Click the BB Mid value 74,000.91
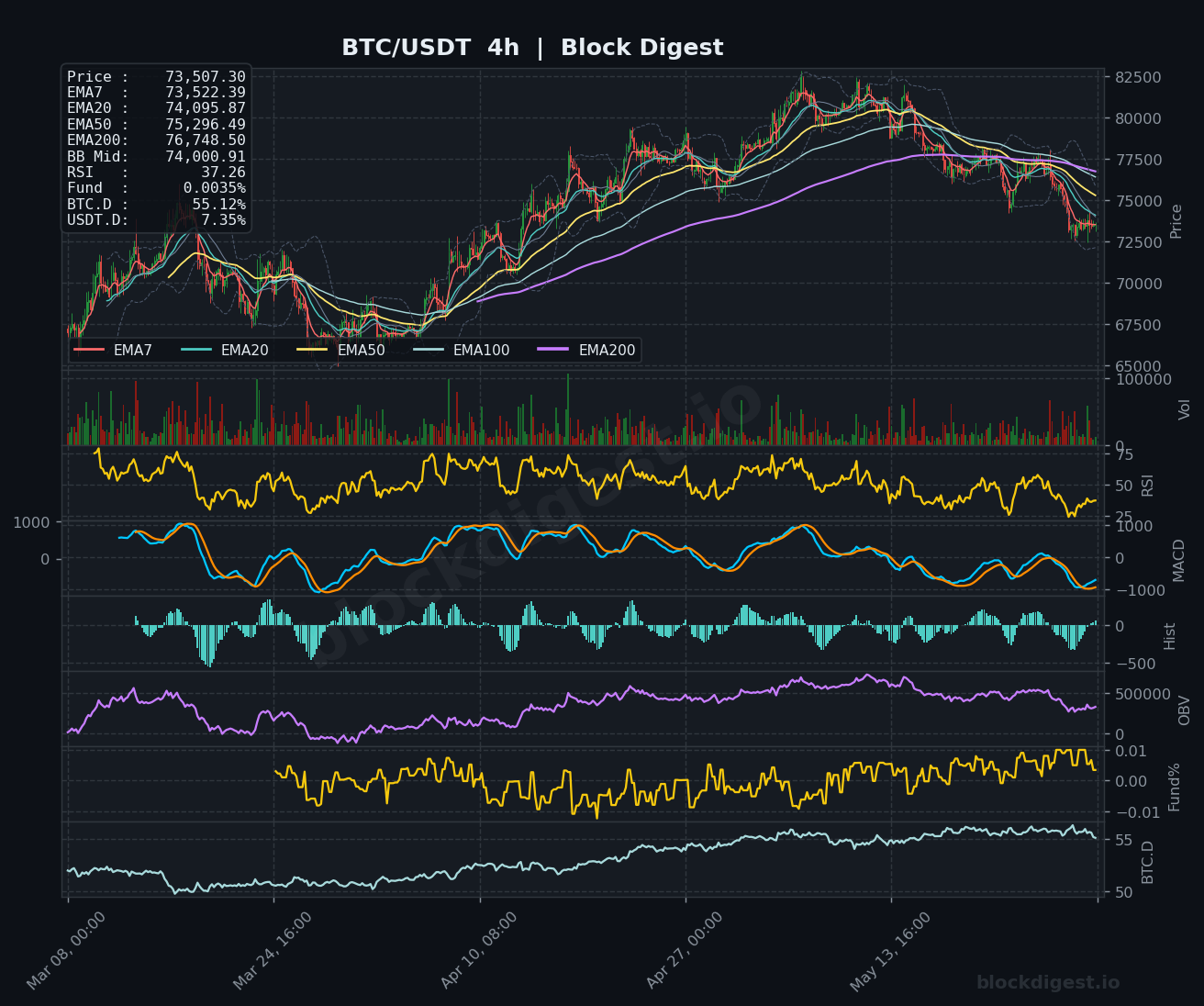Screen dimensions: 1204x1006 click(206, 157)
